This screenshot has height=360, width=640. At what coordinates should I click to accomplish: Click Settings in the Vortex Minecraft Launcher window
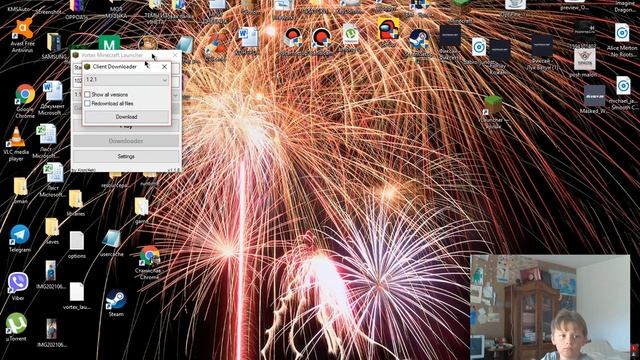[x=126, y=156]
